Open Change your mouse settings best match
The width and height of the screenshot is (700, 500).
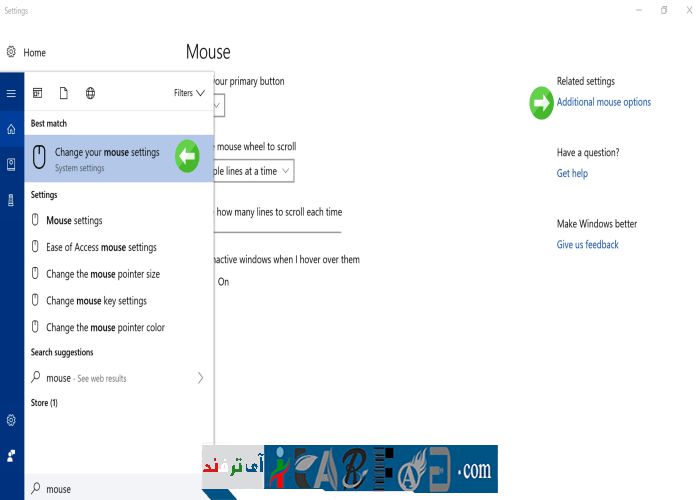[x=107, y=158]
